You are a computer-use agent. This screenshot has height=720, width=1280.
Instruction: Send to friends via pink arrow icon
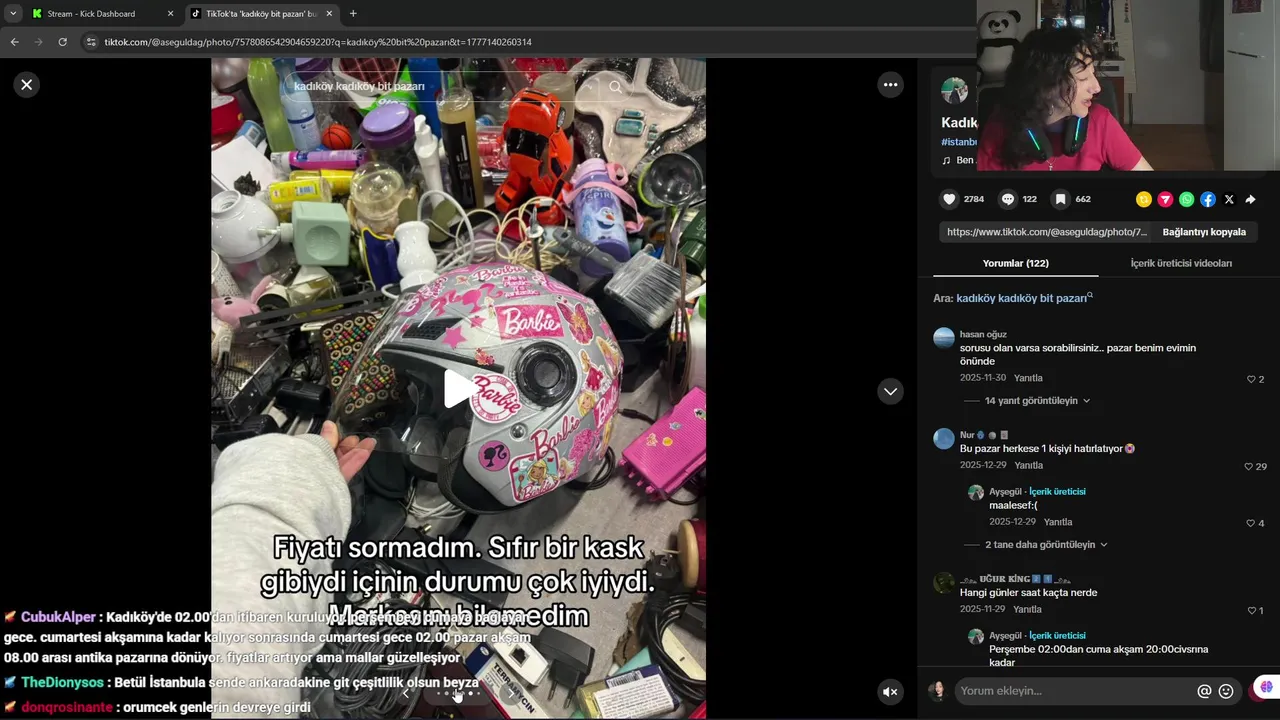click(x=1165, y=199)
